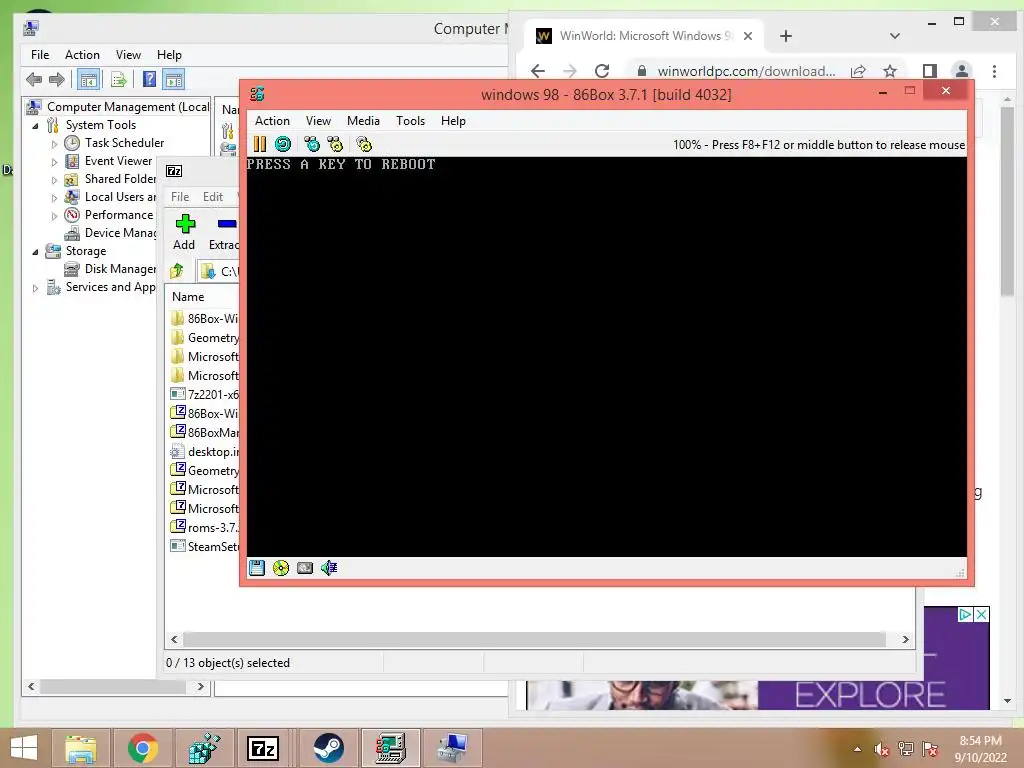
Task: Send Ctrl+Alt+Del in 86Box toolbar
Action: coord(312,144)
